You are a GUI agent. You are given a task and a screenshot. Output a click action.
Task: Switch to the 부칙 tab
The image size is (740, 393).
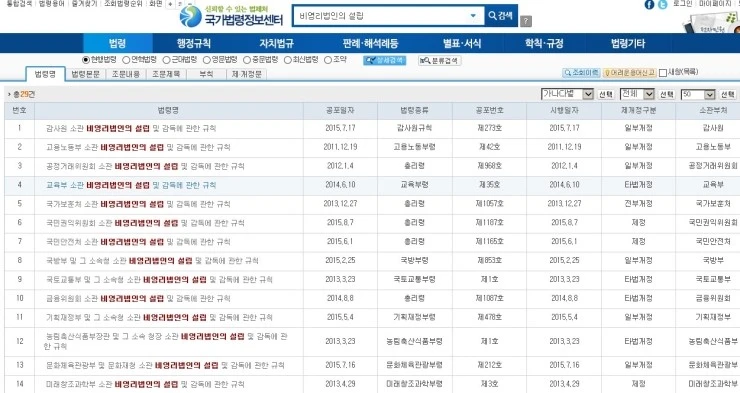(x=206, y=75)
